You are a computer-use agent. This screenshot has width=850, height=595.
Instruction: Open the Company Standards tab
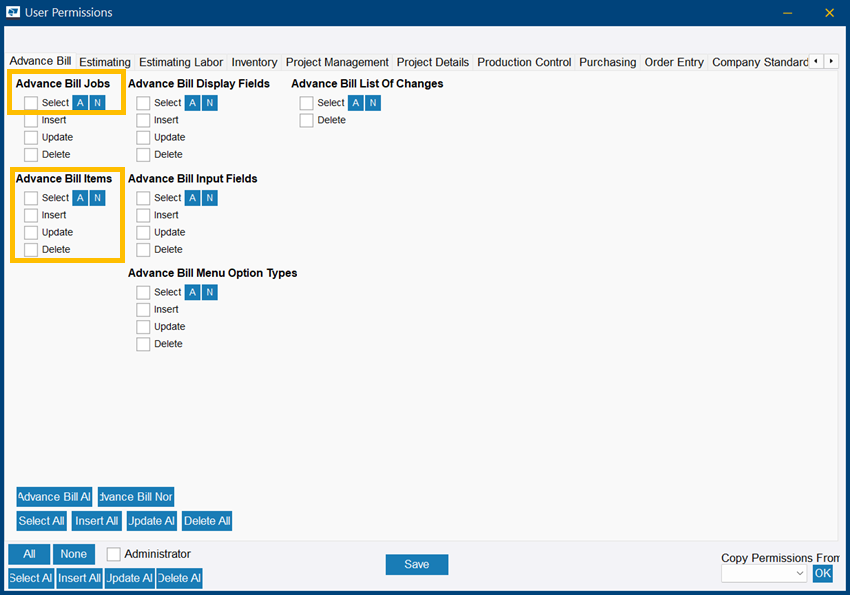tap(759, 62)
